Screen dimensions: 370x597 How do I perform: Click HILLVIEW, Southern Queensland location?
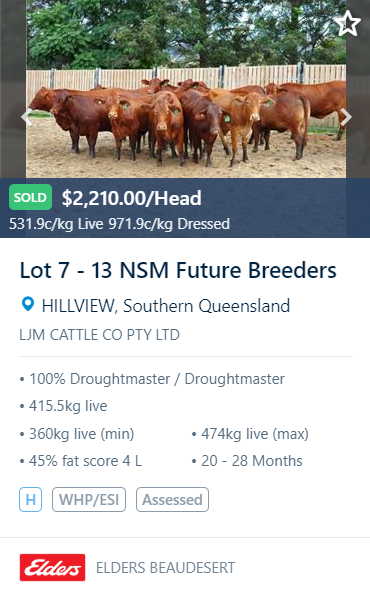point(166,306)
